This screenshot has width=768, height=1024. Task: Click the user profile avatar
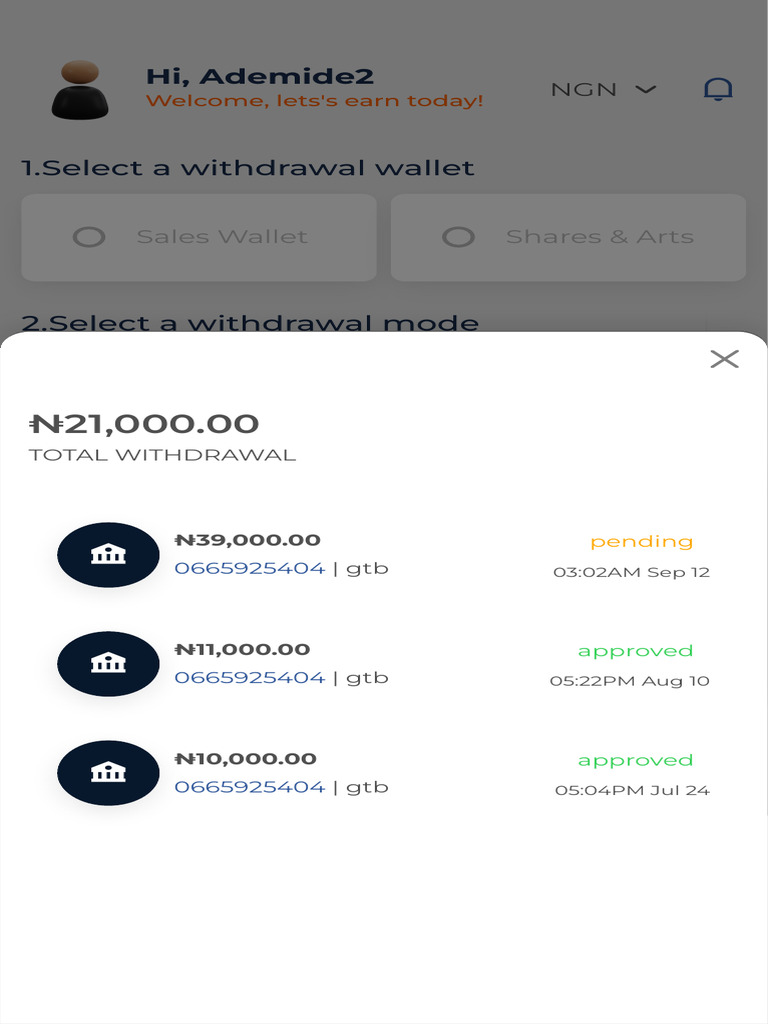point(80,90)
